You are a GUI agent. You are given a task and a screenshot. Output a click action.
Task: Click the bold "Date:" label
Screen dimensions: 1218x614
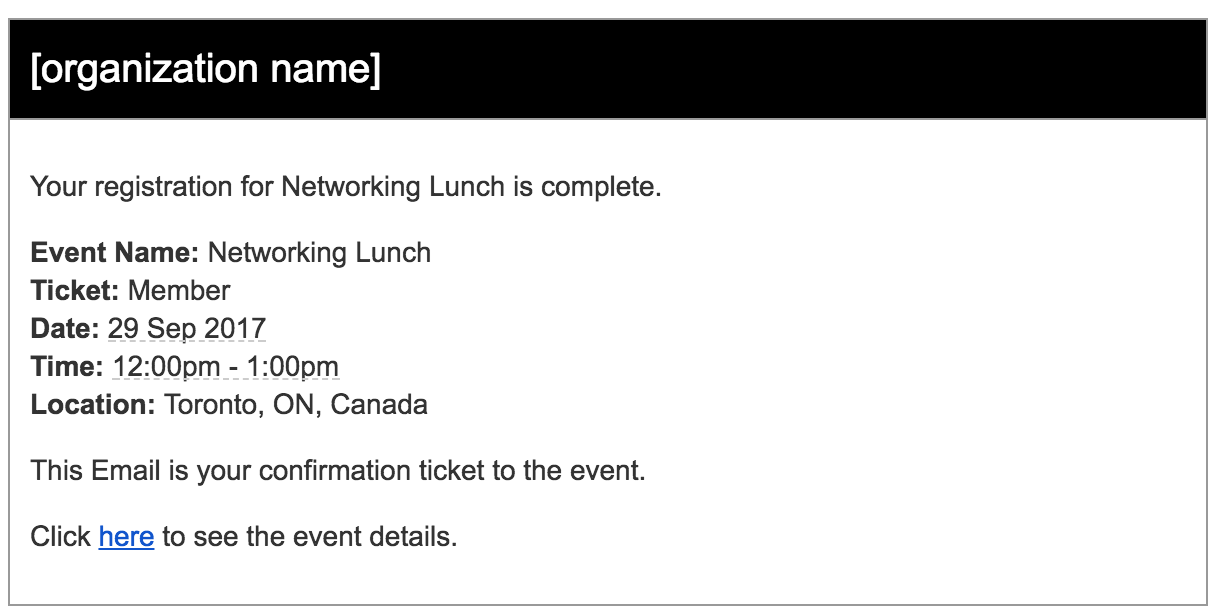click(65, 329)
